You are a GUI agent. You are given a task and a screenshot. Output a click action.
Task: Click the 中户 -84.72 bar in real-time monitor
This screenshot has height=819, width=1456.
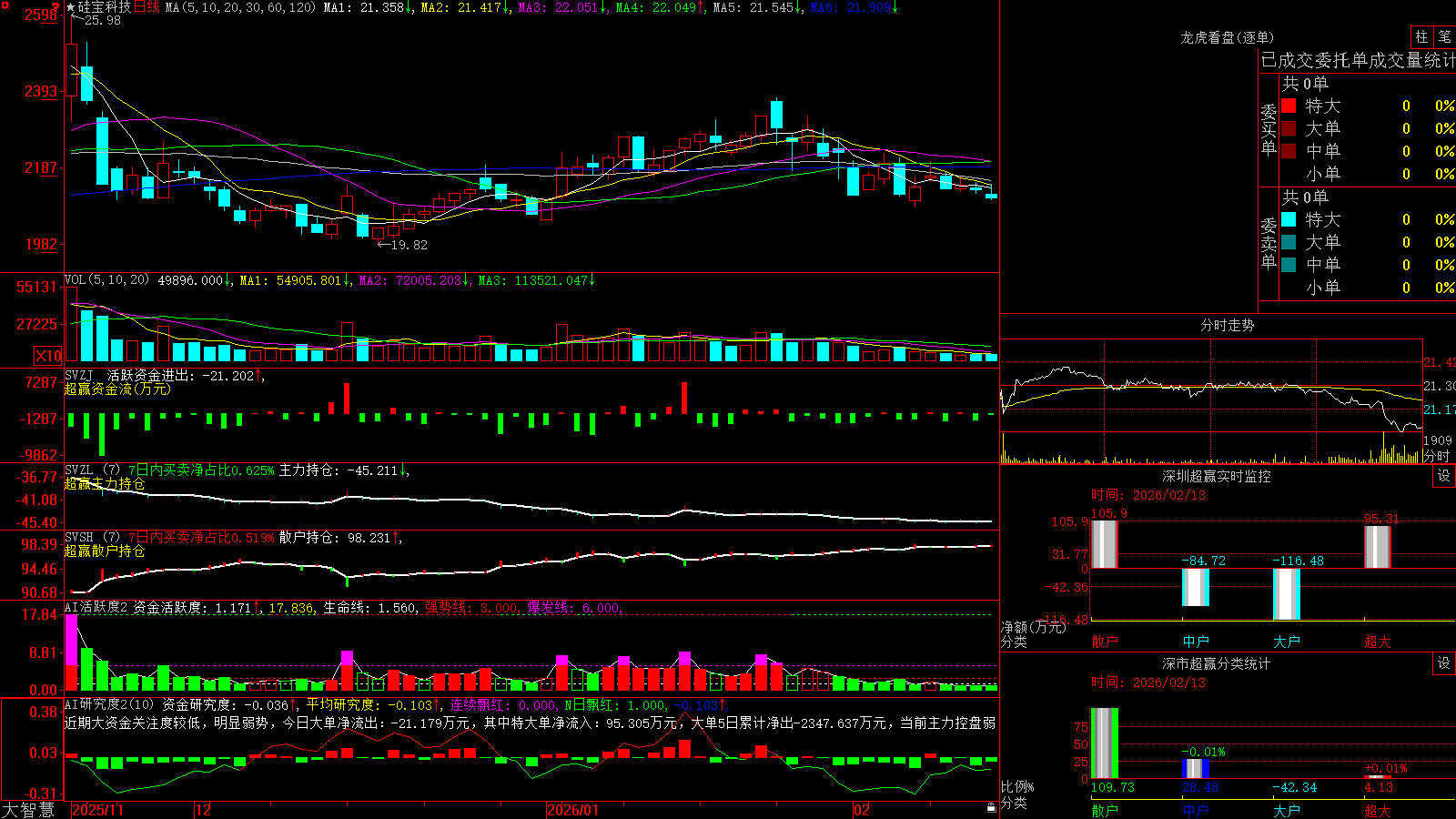point(1195,587)
